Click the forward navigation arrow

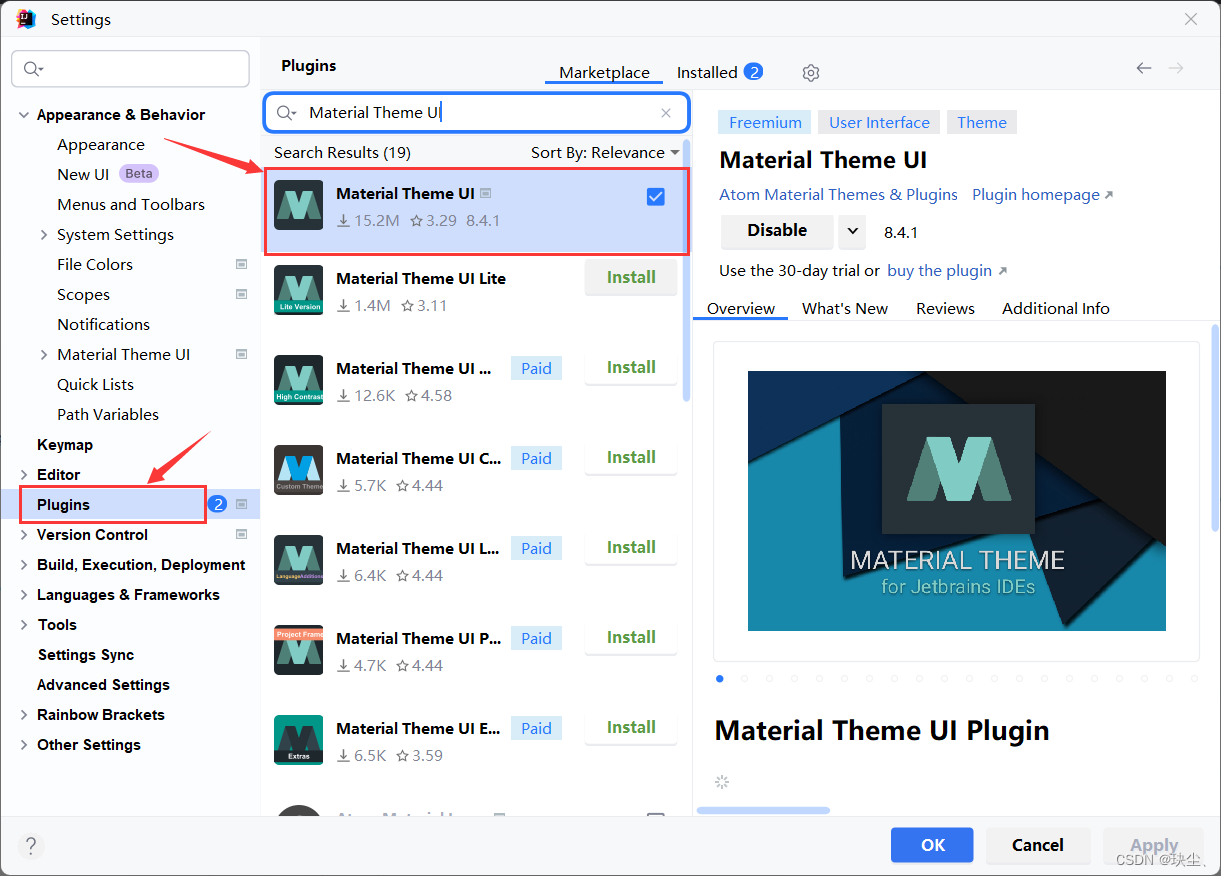[x=1176, y=68]
